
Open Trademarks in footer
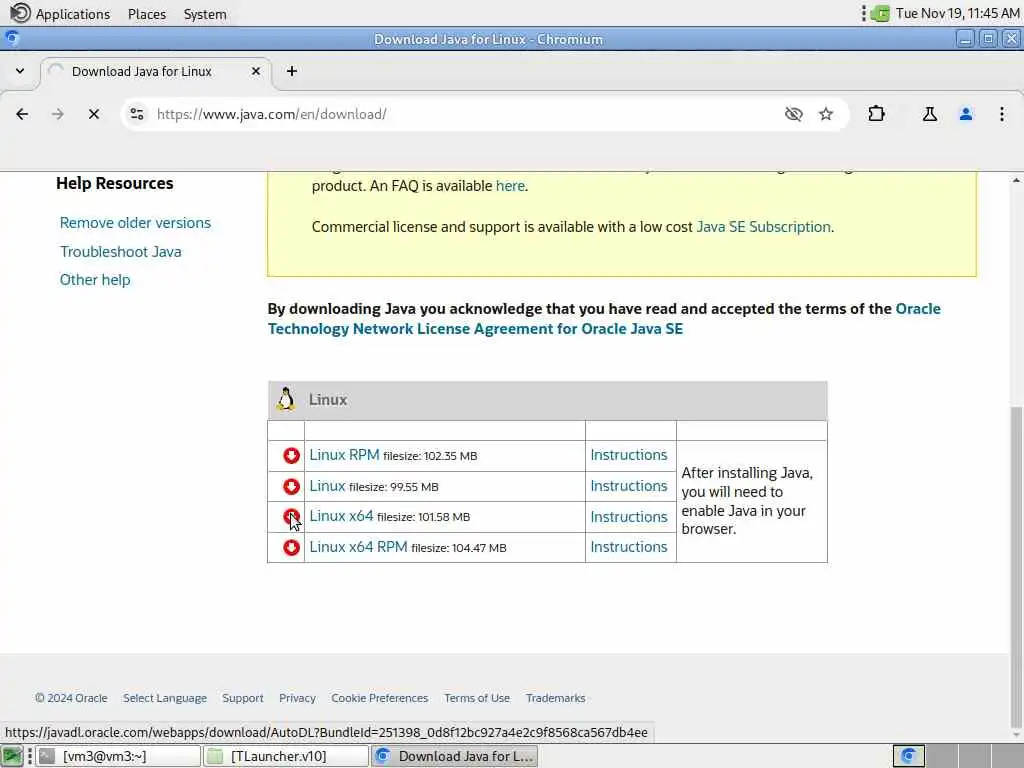(x=556, y=698)
